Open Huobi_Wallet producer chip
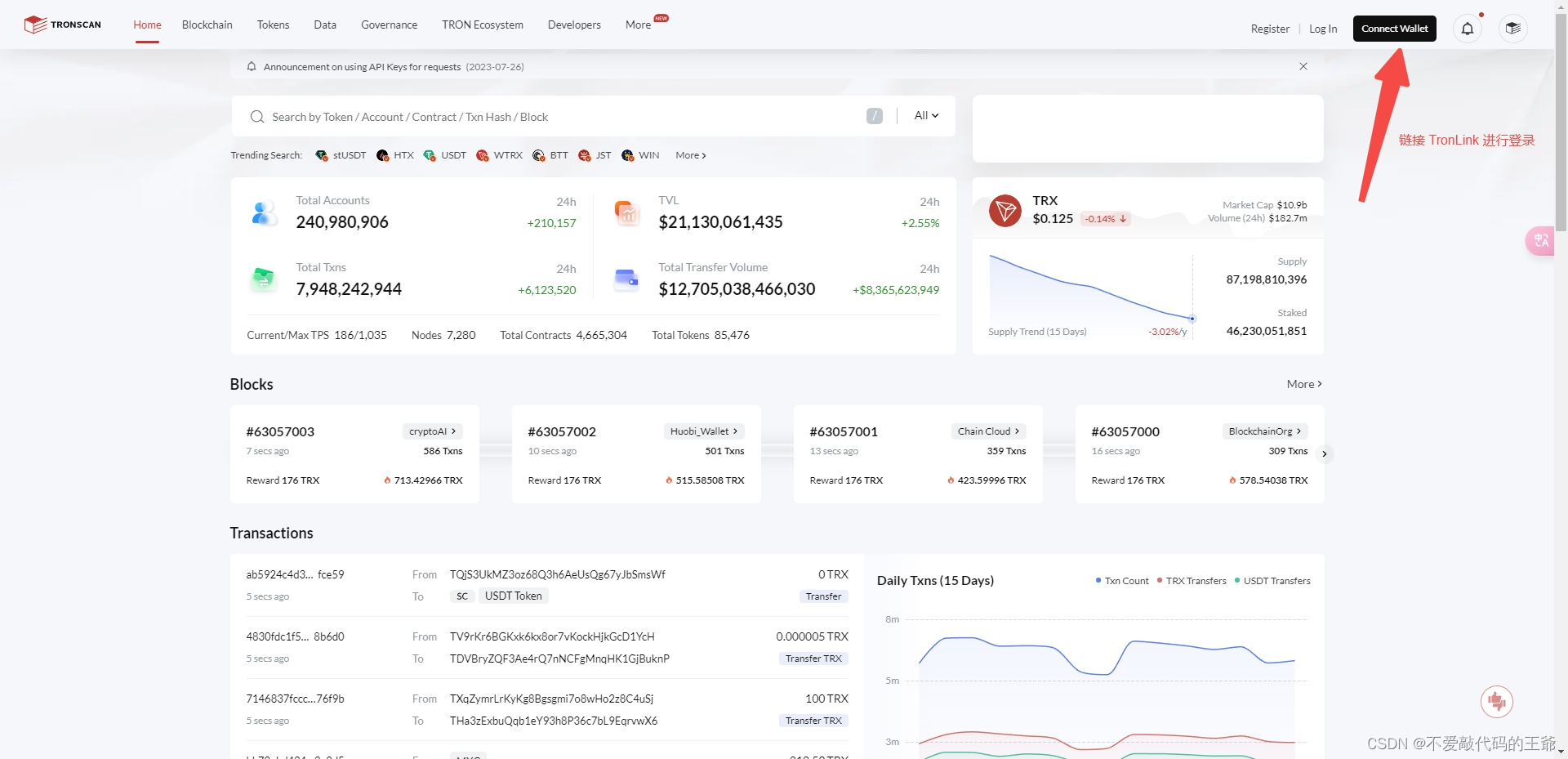Screen dimensions: 1568x759 (704, 431)
